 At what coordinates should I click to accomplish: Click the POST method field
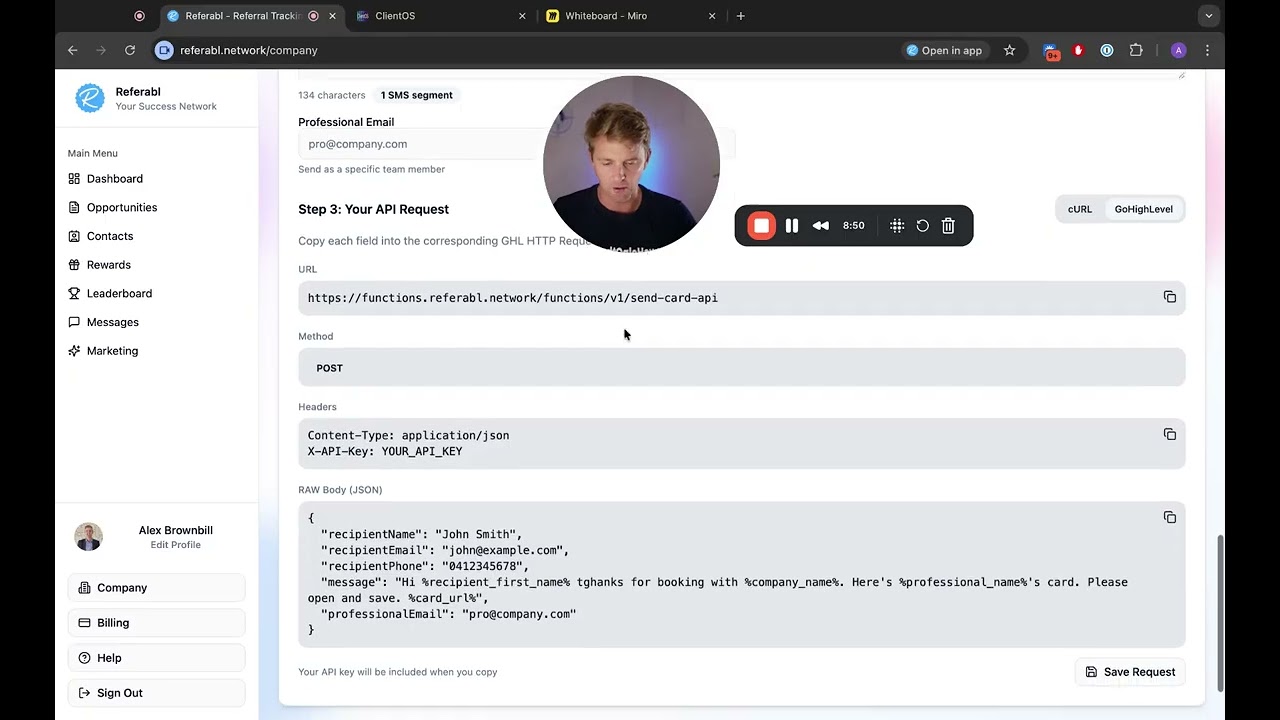click(741, 368)
